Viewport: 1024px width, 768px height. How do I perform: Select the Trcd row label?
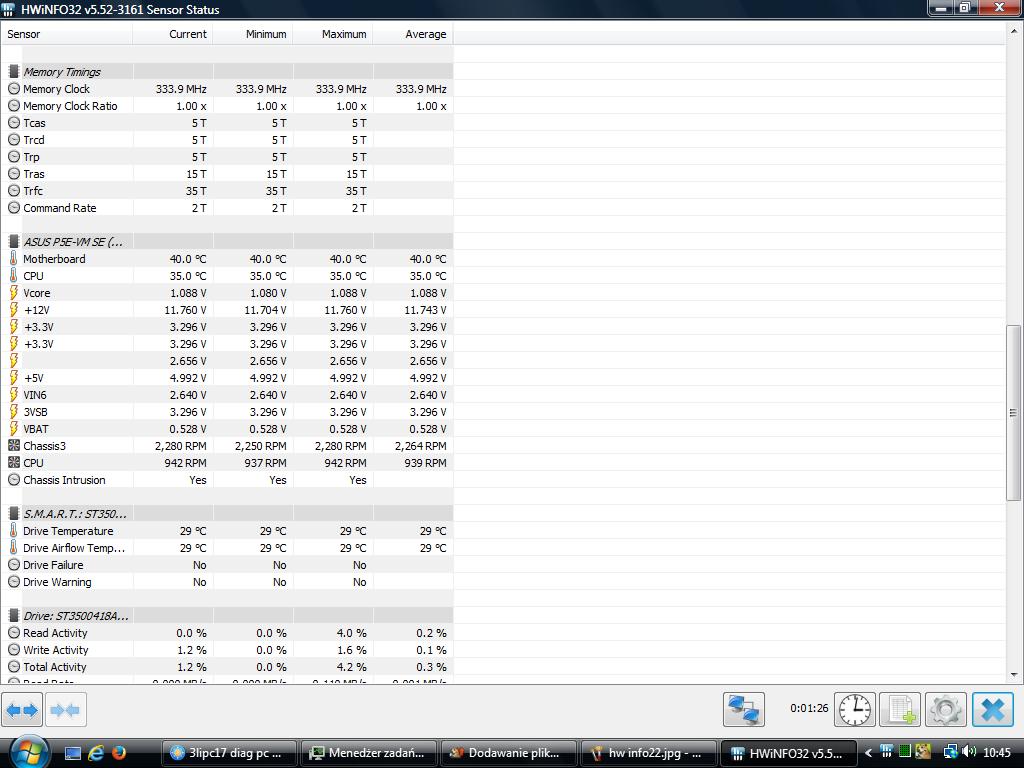34,140
